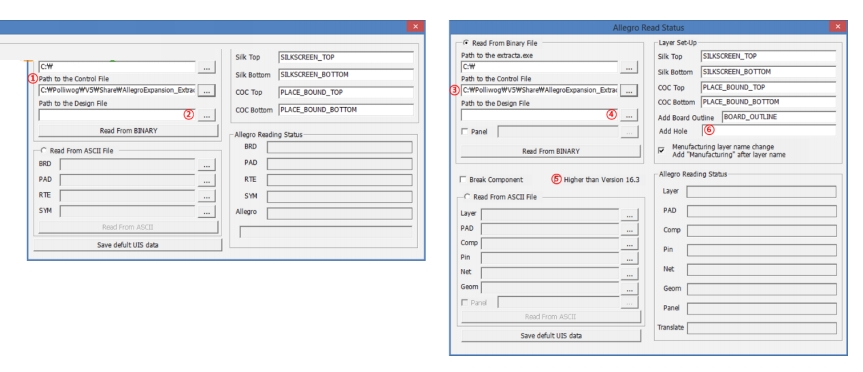Click Translate status field in Allegro Read Status

click(762, 328)
